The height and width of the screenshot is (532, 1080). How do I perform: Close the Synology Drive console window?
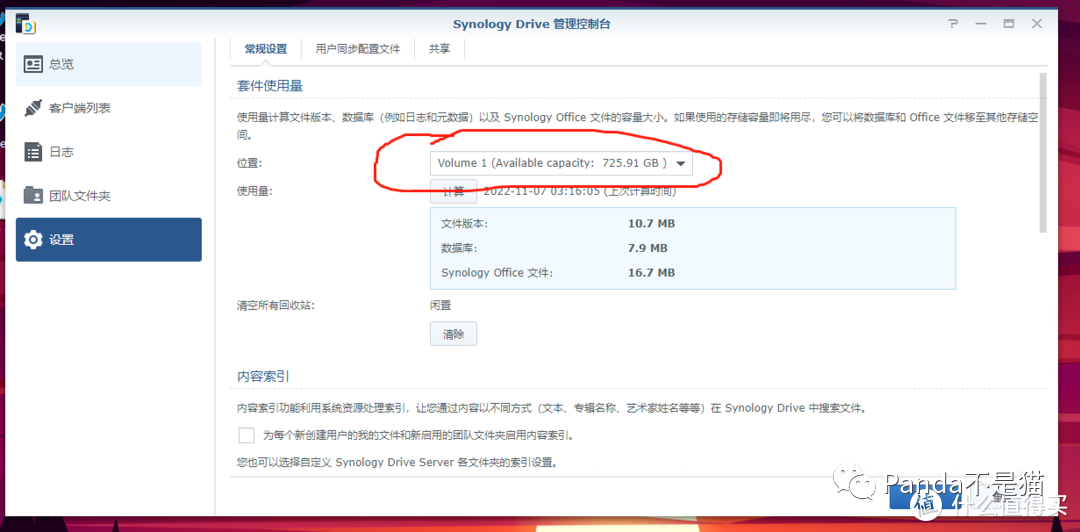[x=1037, y=23]
